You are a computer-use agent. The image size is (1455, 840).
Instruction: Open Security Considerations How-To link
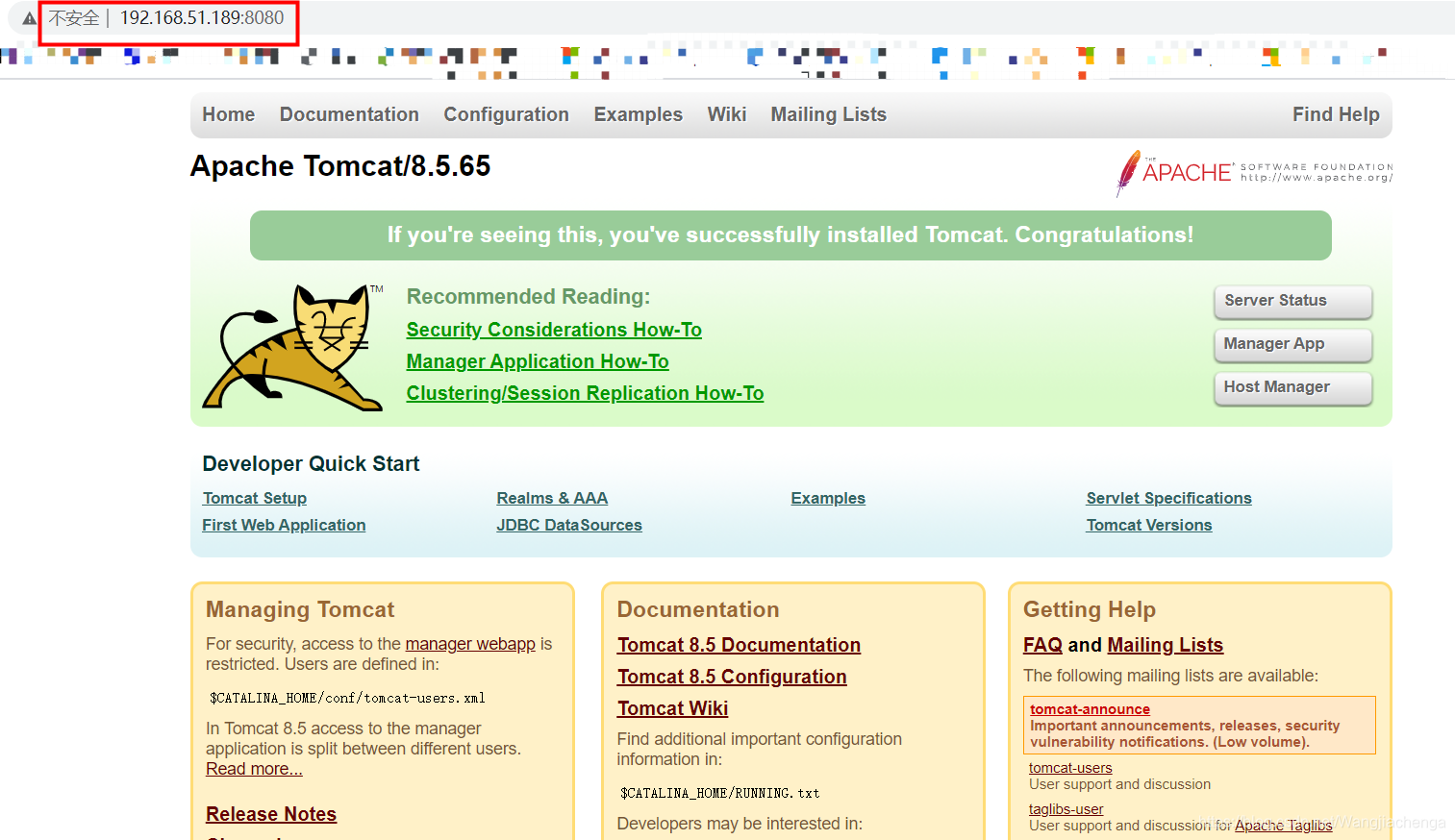554,330
